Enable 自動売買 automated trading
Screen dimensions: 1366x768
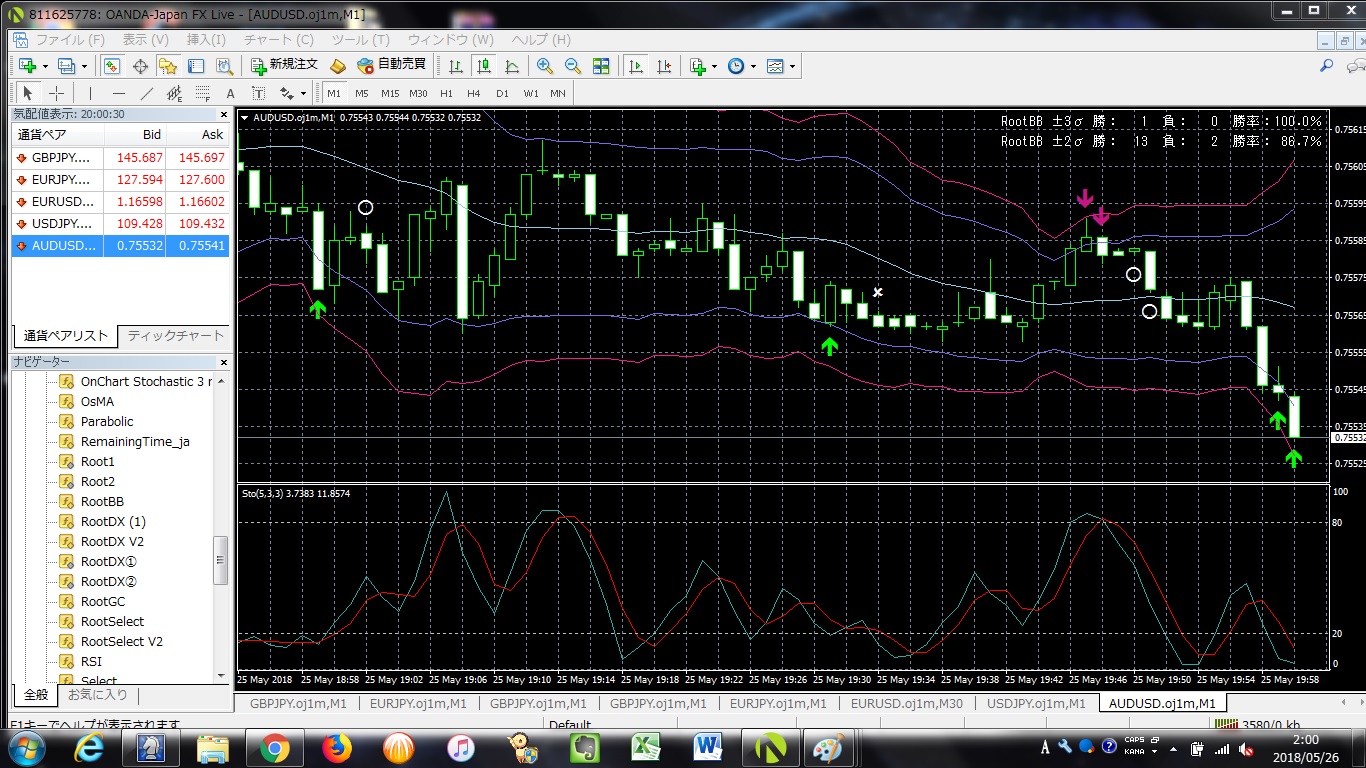pos(395,65)
